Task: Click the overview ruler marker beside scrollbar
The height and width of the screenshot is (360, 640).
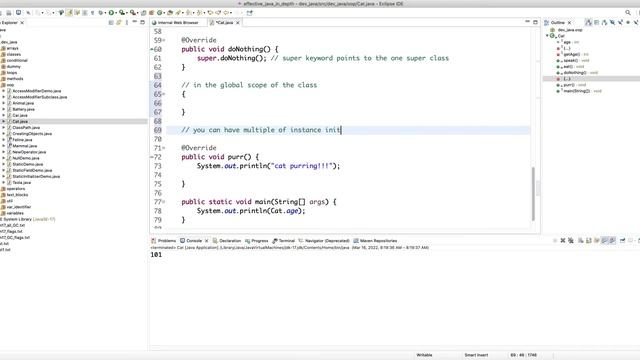Action: 538,188
